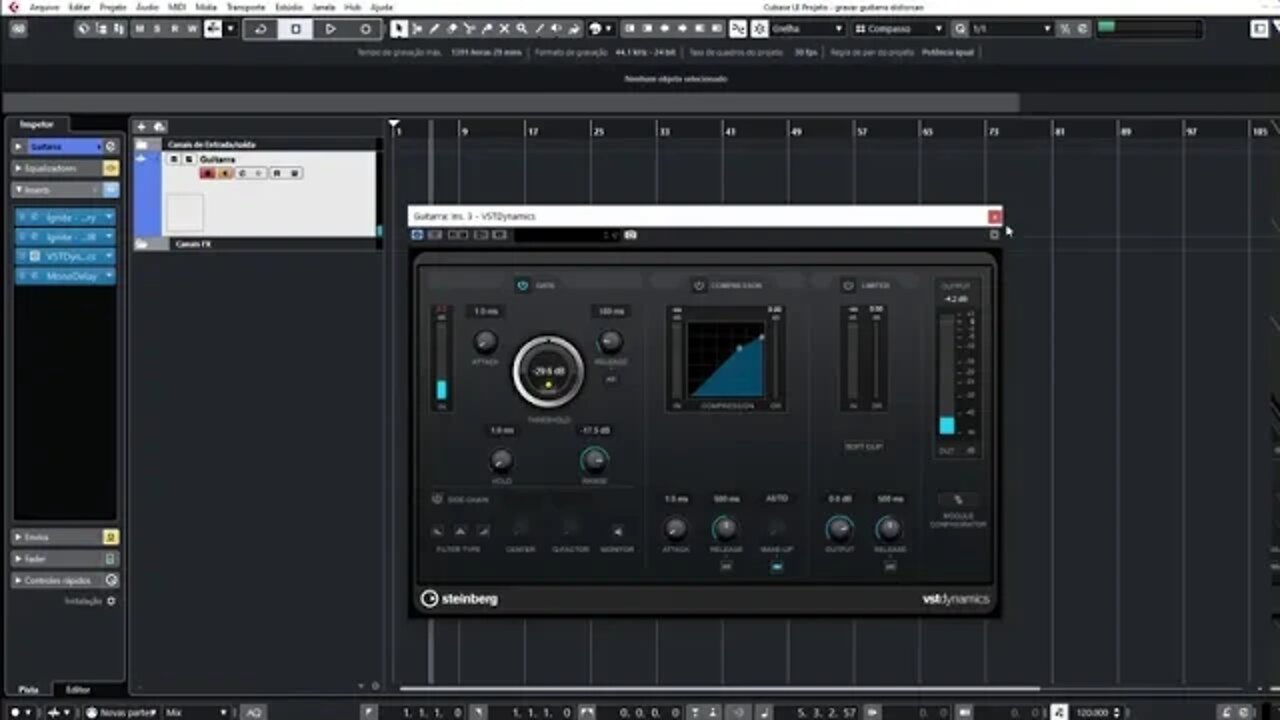Toggle record enable on Guitarra track
Viewport: 1280px width, 720px height.
208,173
